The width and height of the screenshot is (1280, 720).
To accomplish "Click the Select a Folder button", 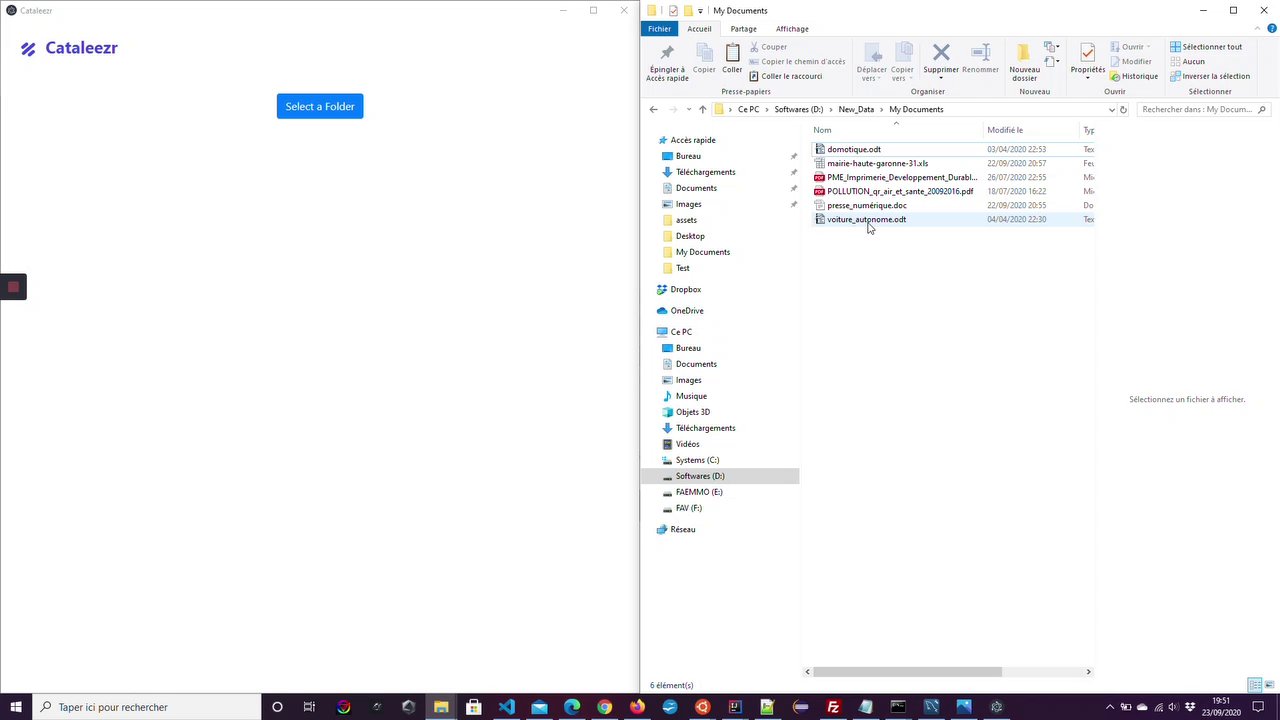I will (320, 106).
